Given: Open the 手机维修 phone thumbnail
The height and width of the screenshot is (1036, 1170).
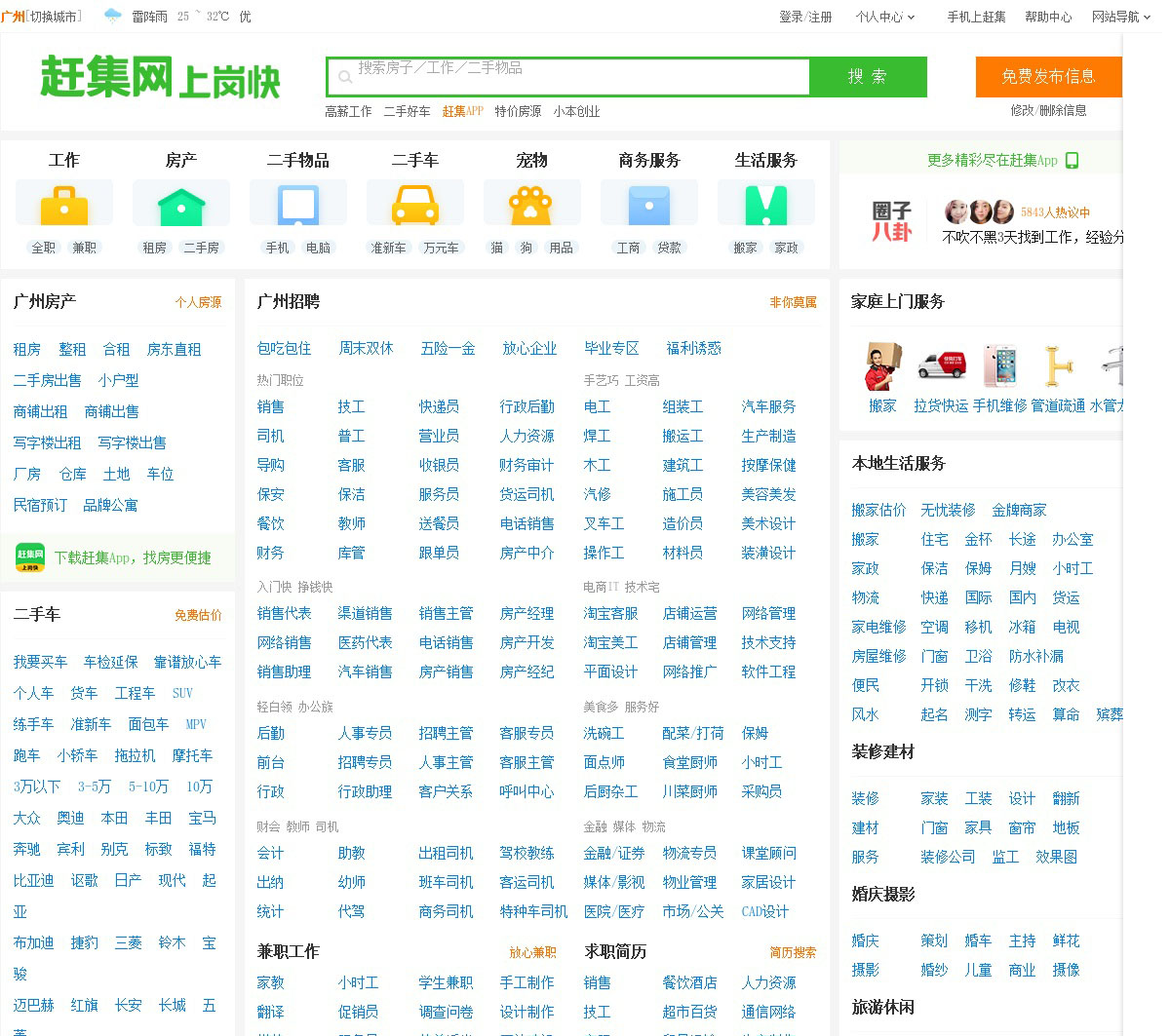Looking at the screenshot, I should click(999, 365).
